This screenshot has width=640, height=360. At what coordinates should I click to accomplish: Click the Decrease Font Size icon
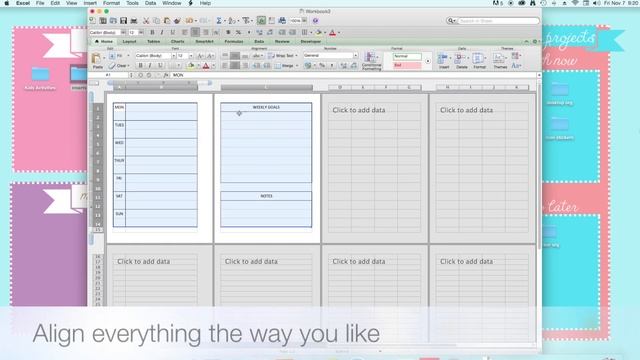pyautogui.click(x=210, y=56)
